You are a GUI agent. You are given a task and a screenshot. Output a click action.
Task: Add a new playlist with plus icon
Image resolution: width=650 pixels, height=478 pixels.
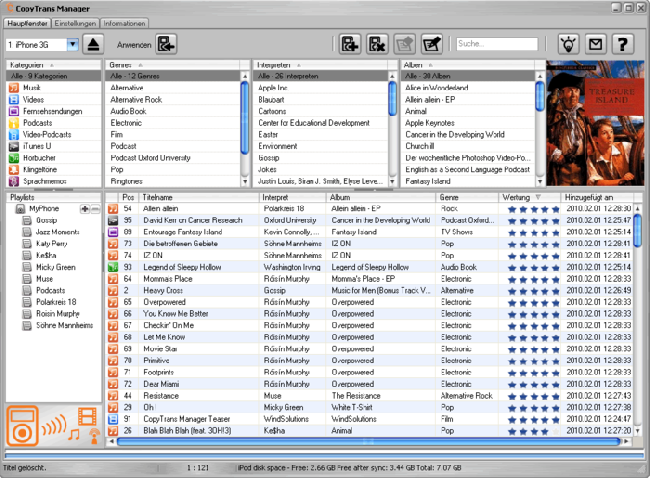[84, 207]
